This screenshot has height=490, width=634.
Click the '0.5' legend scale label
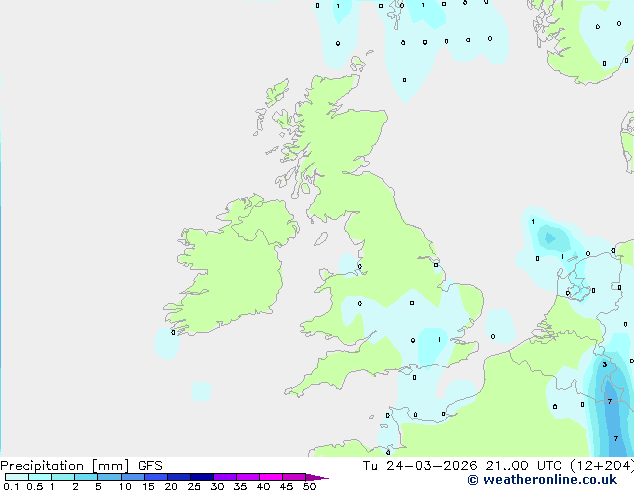pyautogui.click(x=34, y=486)
